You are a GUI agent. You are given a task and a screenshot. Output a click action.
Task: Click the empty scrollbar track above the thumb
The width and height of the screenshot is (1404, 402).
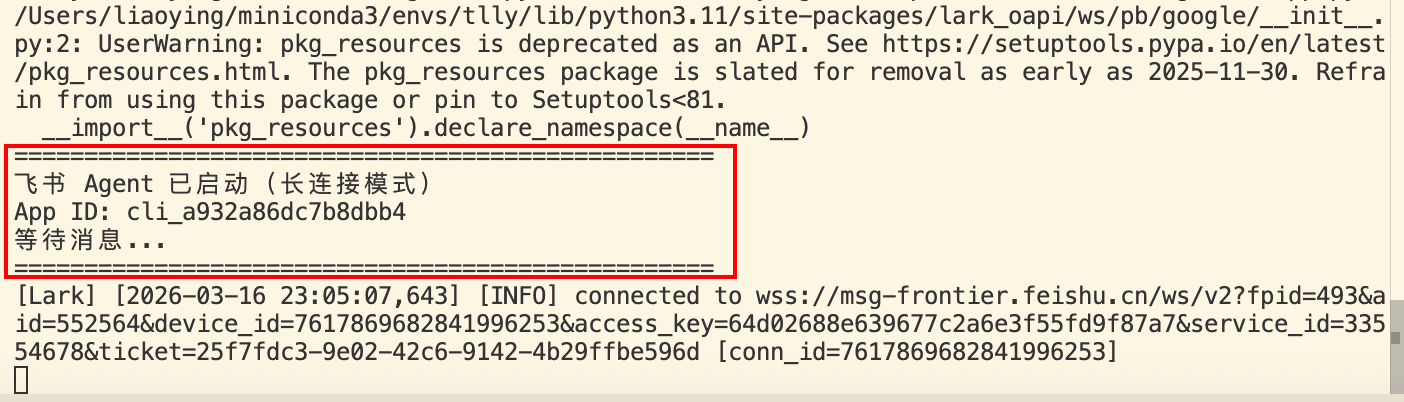coord(1397,150)
